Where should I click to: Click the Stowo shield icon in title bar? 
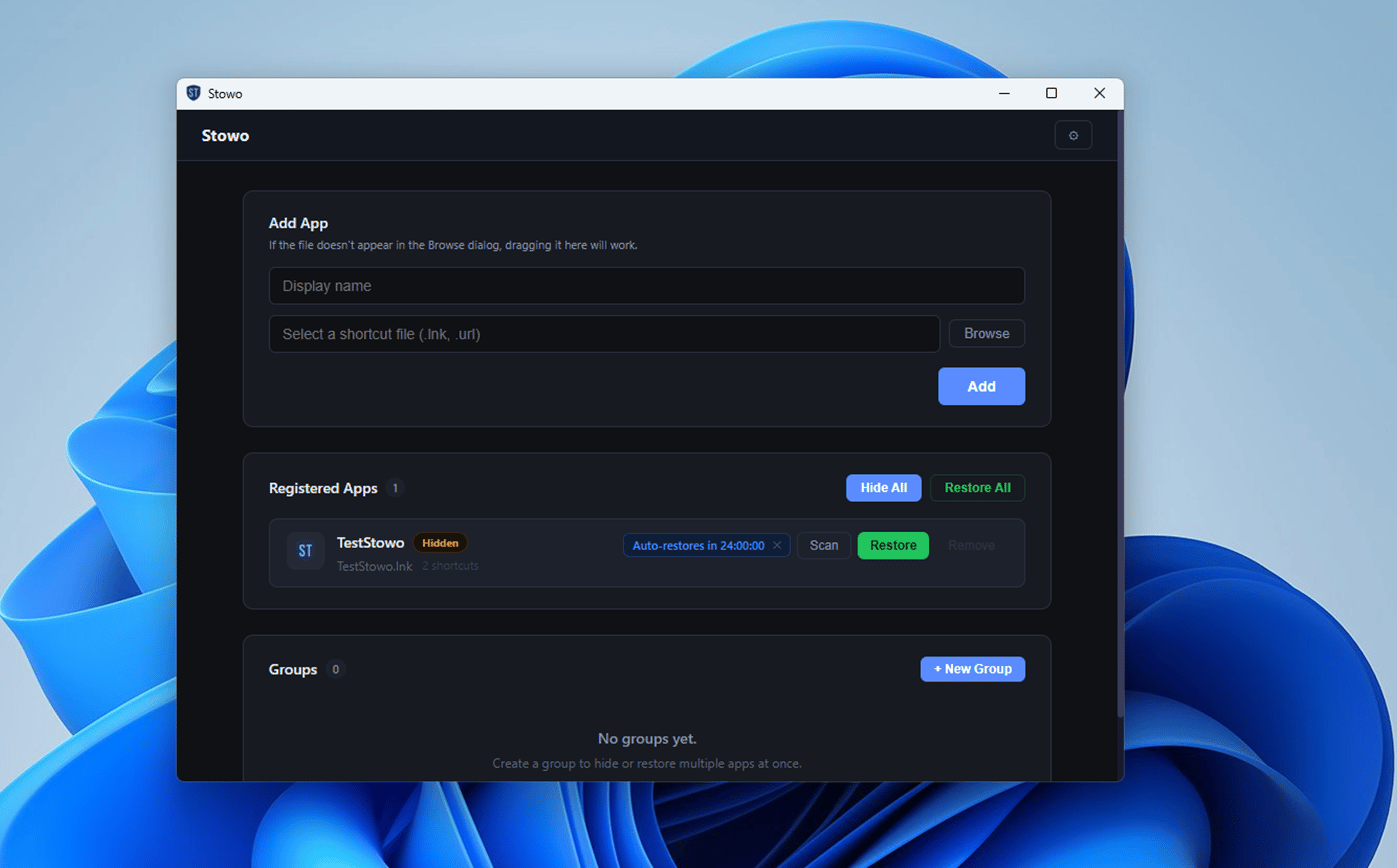click(x=194, y=93)
